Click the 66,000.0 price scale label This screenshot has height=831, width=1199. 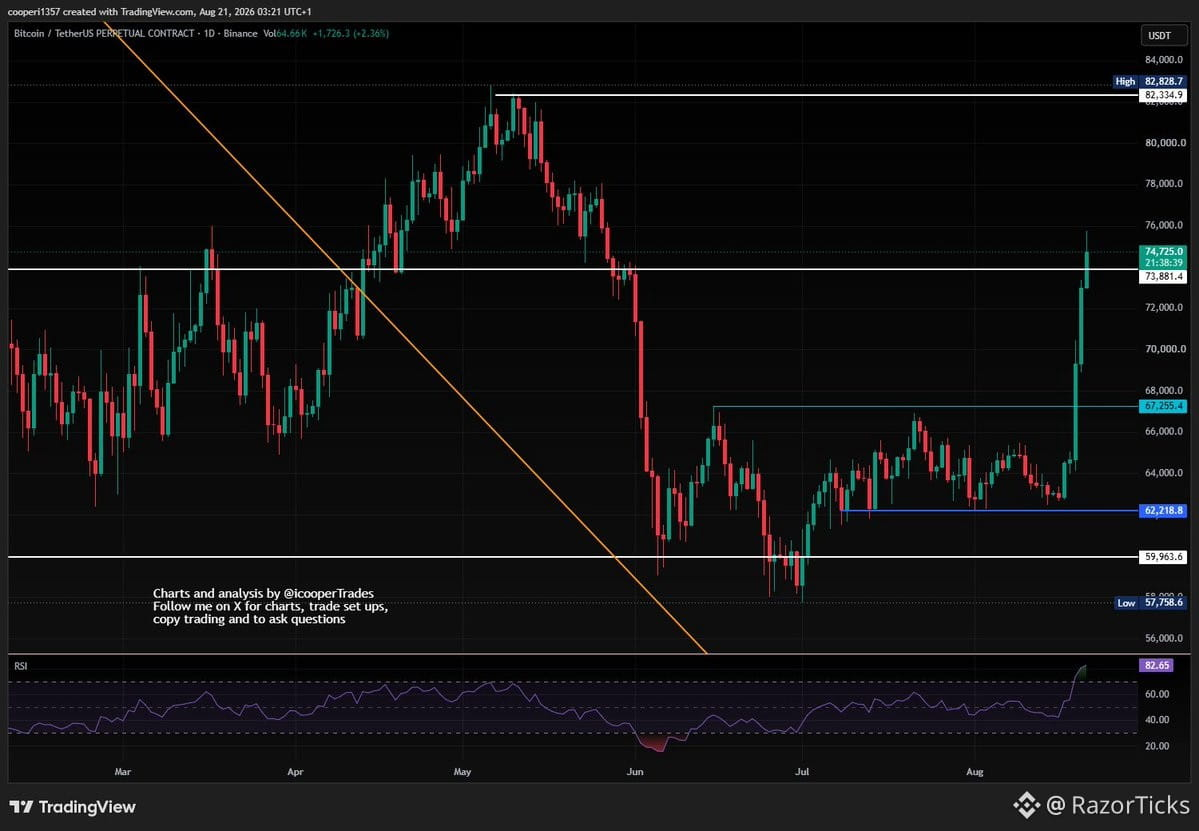[x=1165, y=431]
